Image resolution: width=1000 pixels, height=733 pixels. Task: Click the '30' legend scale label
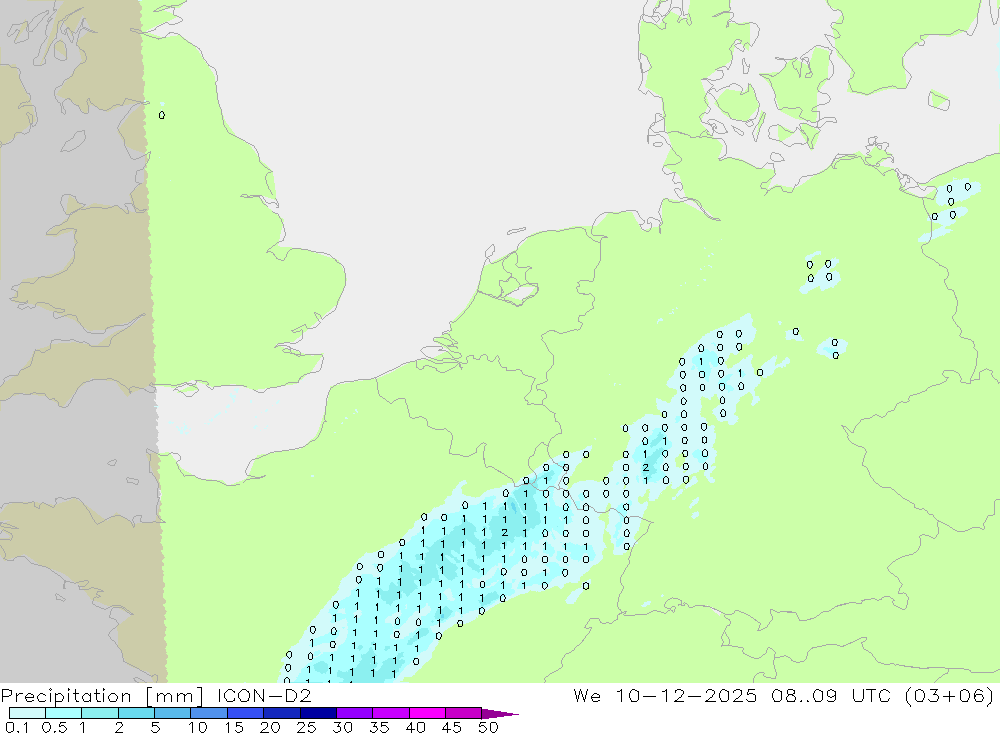point(343,727)
